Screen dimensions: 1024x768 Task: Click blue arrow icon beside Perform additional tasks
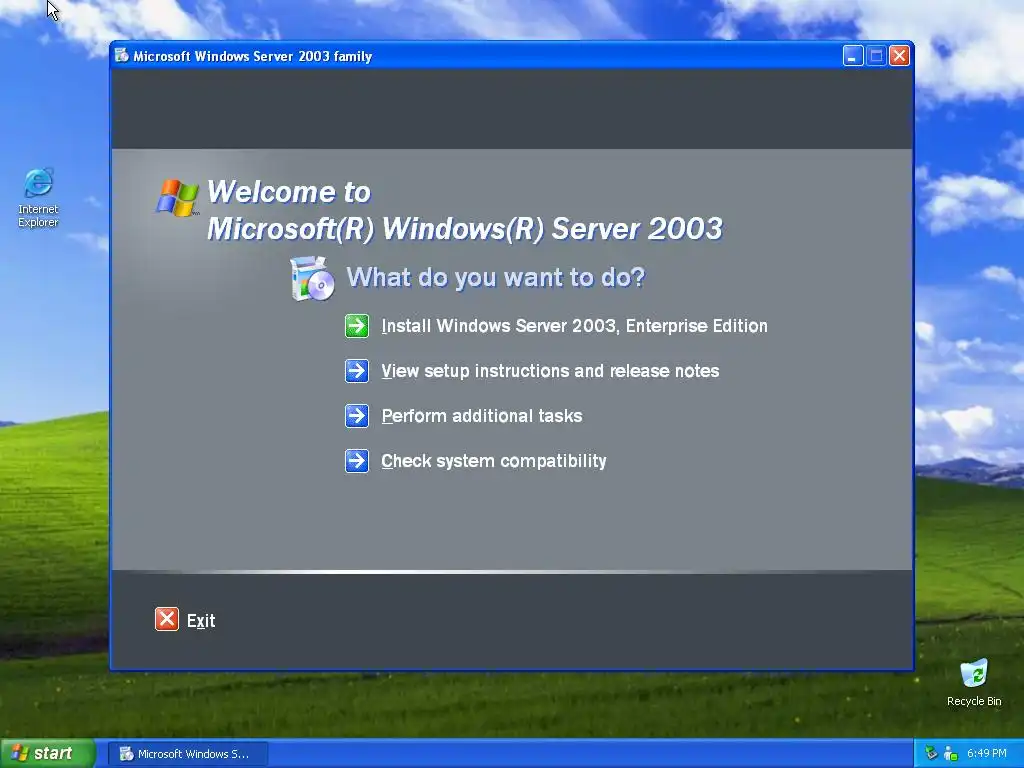pos(357,416)
